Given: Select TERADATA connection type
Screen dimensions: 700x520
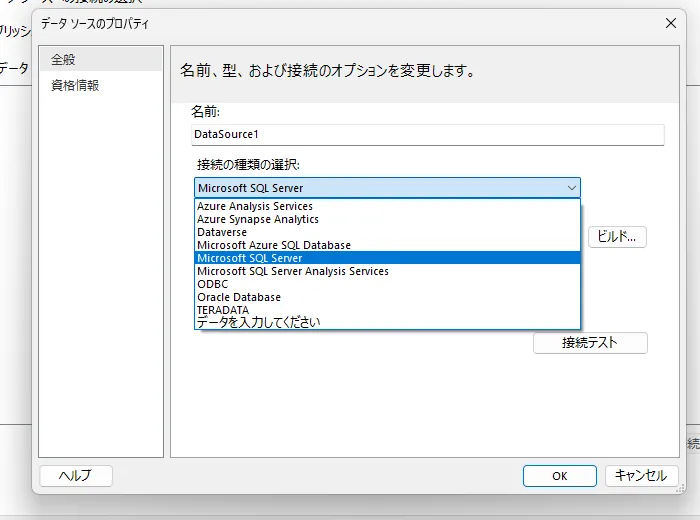Looking at the screenshot, I should (388, 310).
